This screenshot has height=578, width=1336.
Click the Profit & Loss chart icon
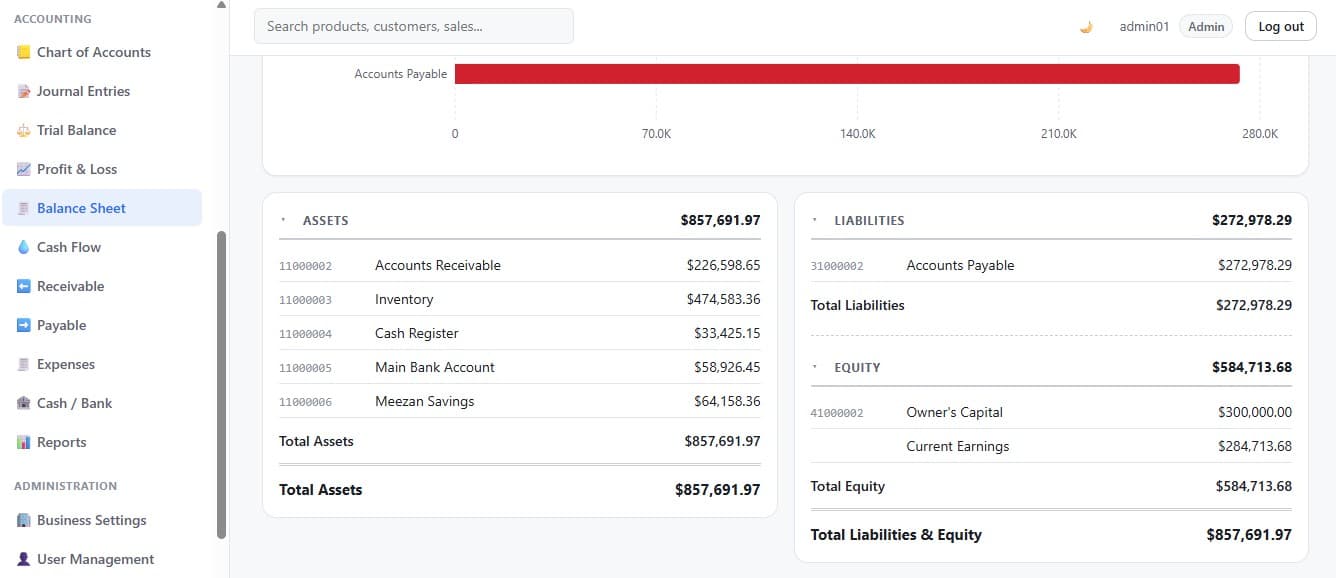(x=24, y=169)
